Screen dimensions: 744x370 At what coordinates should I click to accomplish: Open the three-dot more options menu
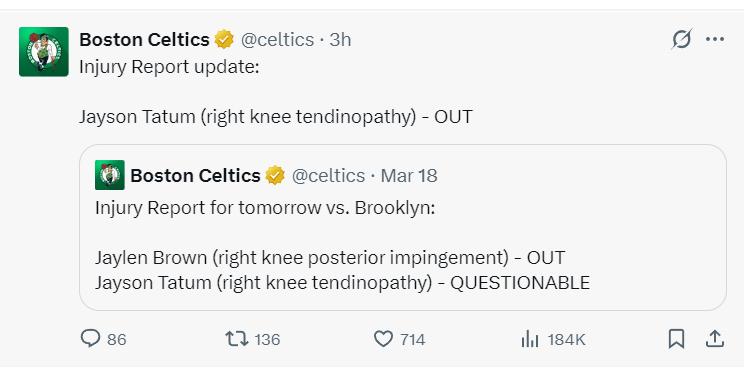click(x=715, y=39)
